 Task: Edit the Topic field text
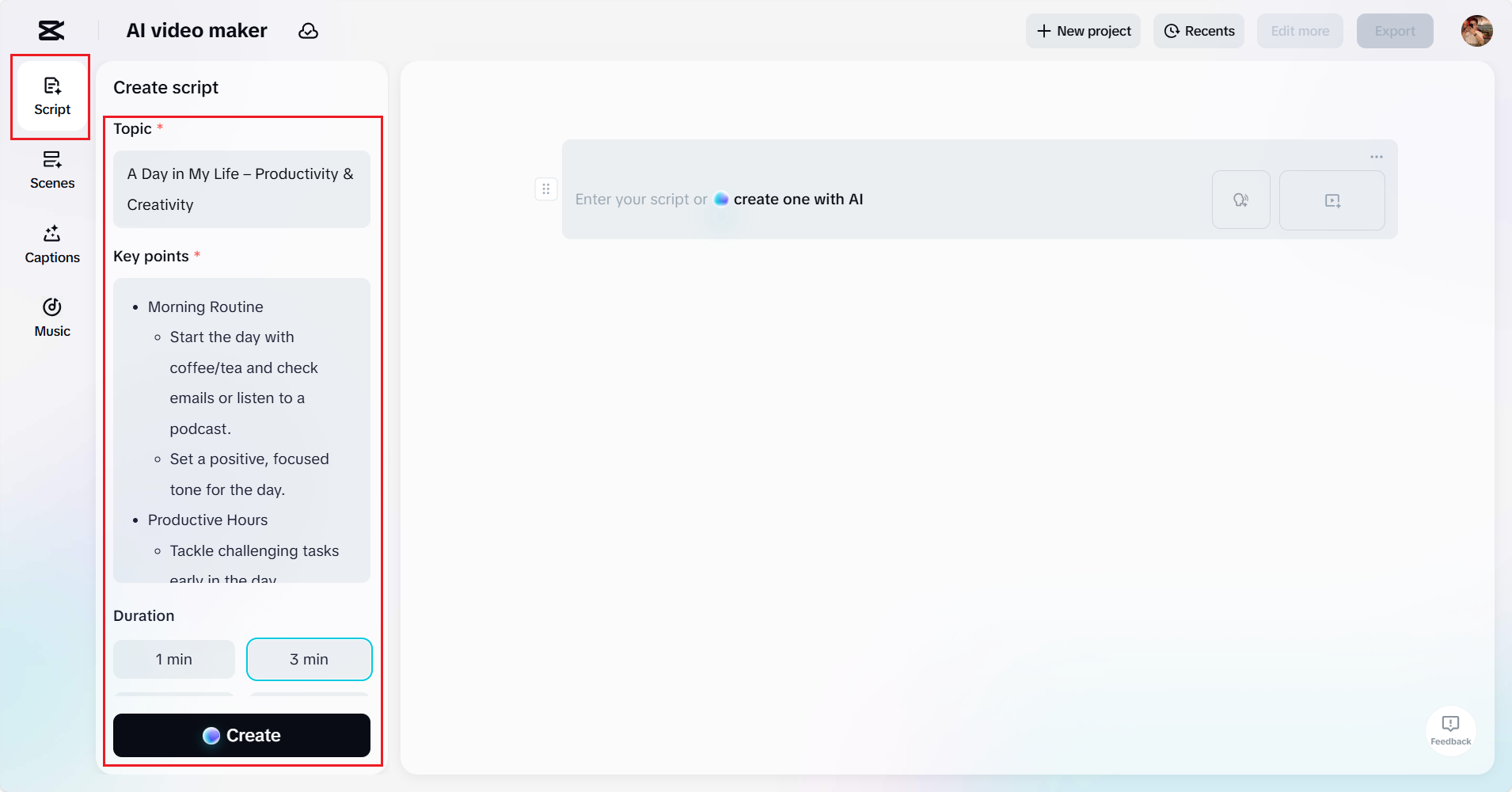coord(241,189)
